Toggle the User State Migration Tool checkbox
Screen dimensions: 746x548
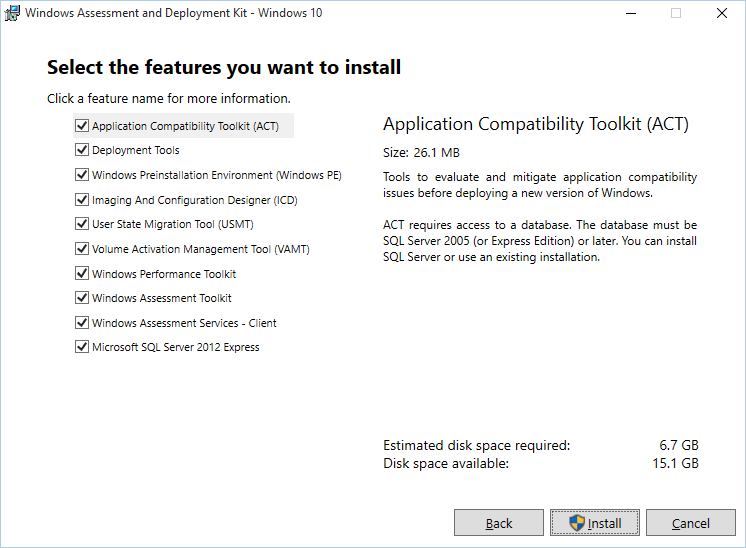pos(82,224)
